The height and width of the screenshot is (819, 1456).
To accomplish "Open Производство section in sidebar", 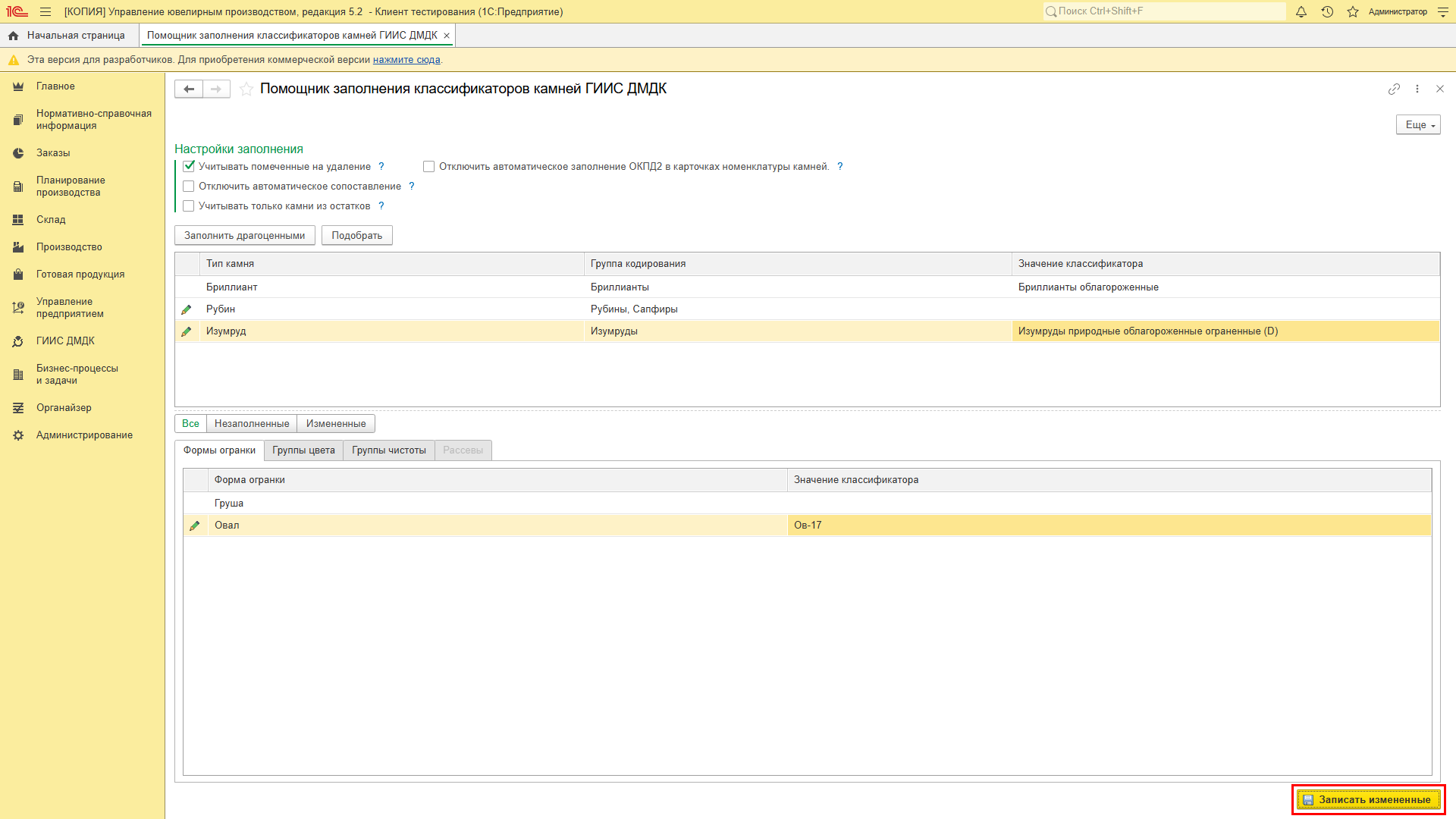I will pos(69,247).
